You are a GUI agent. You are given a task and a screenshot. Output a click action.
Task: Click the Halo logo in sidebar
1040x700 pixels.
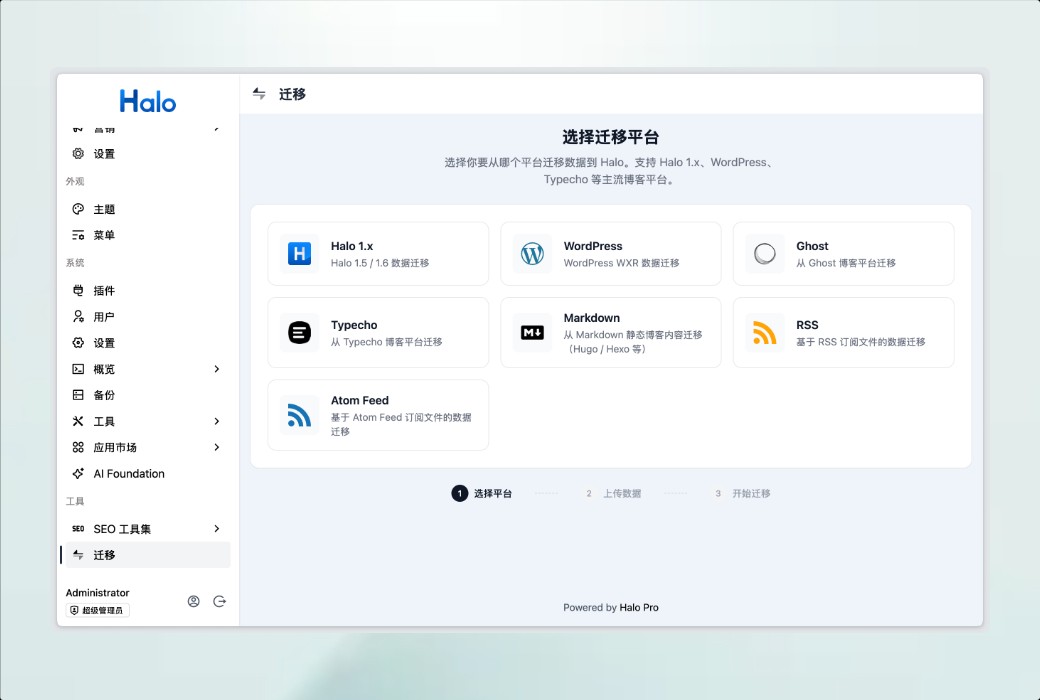[x=148, y=101]
